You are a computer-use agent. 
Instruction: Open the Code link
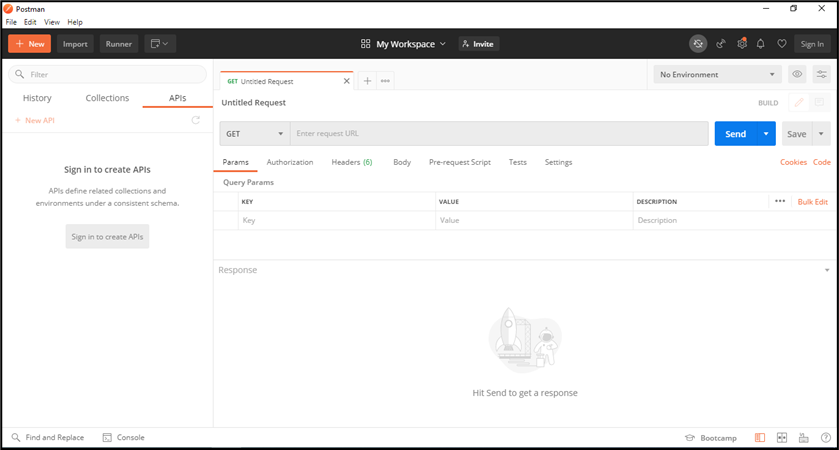tap(821, 162)
